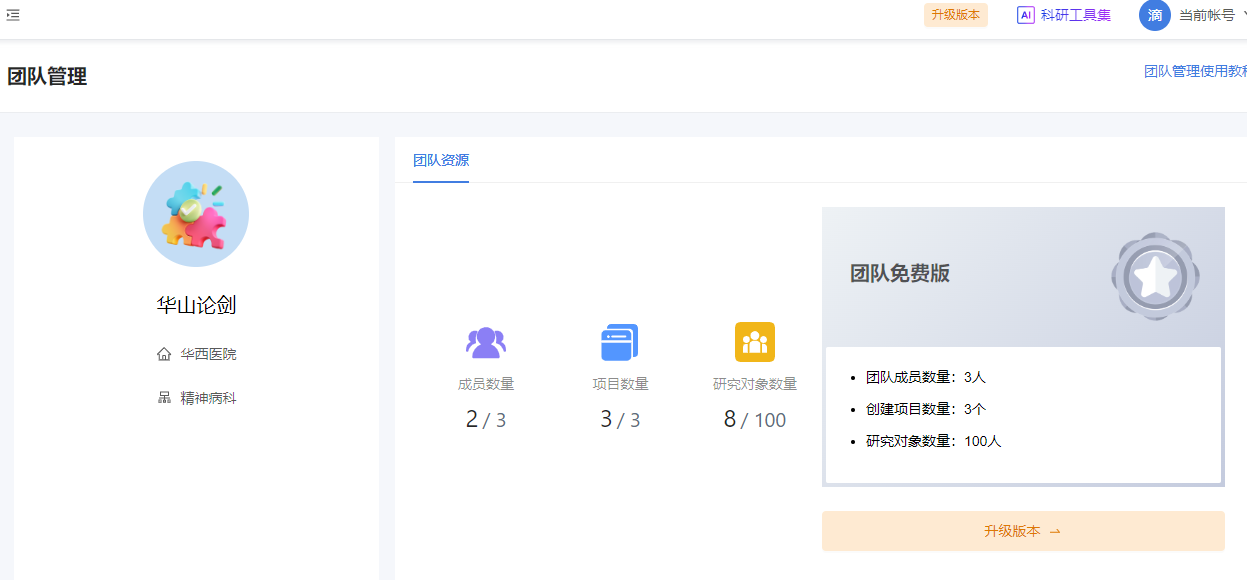Click the 团队免费版 plan heading
This screenshot has height=580, width=1247.
pyautogui.click(x=899, y=274)
